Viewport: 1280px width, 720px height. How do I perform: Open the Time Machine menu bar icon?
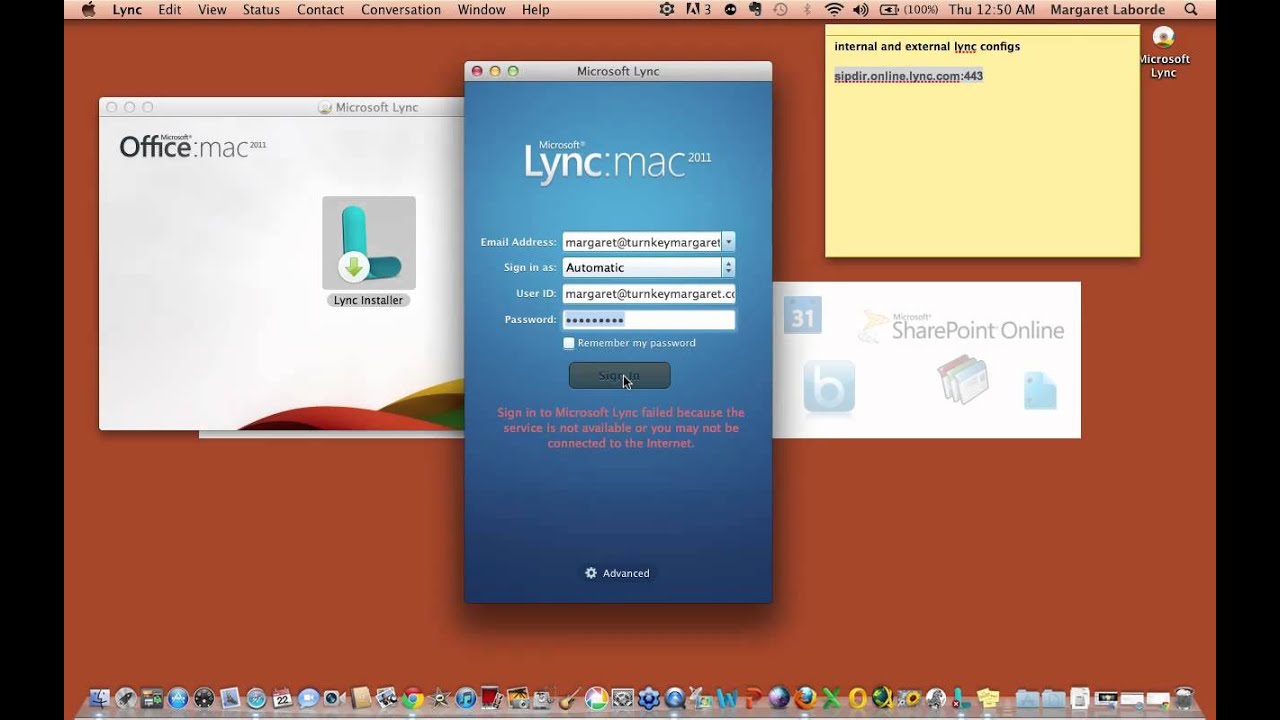pyautogui.click(x=781, y=10)
